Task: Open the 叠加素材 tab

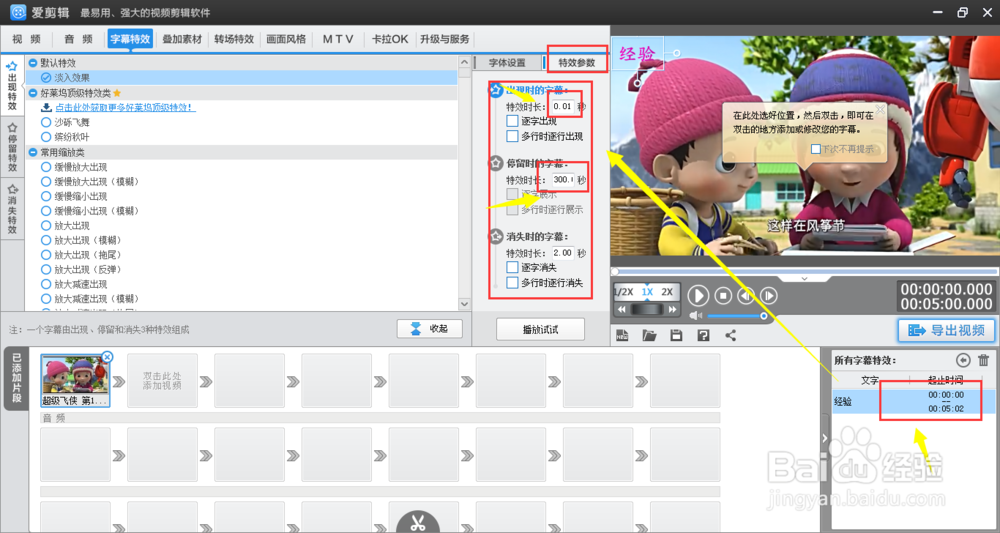Action: click(x=182, y=39)
